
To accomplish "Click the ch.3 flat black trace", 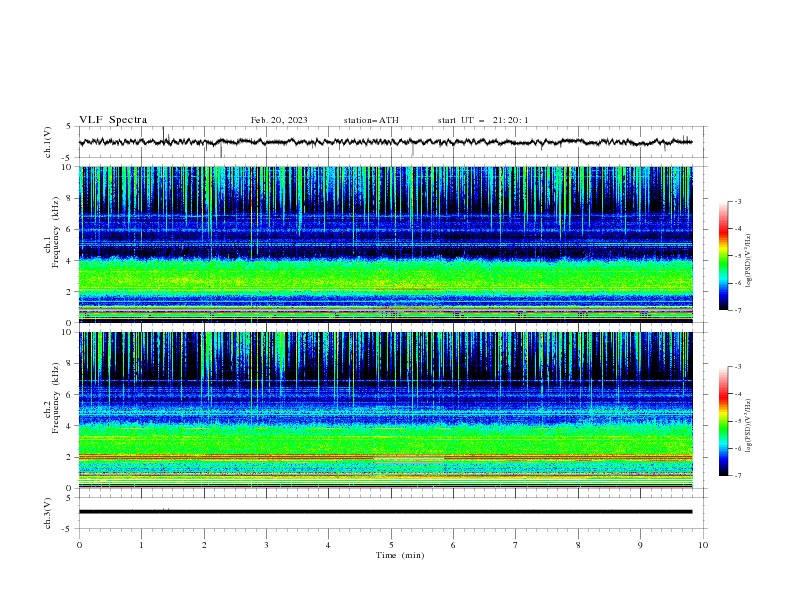I will tap(385, 512).
